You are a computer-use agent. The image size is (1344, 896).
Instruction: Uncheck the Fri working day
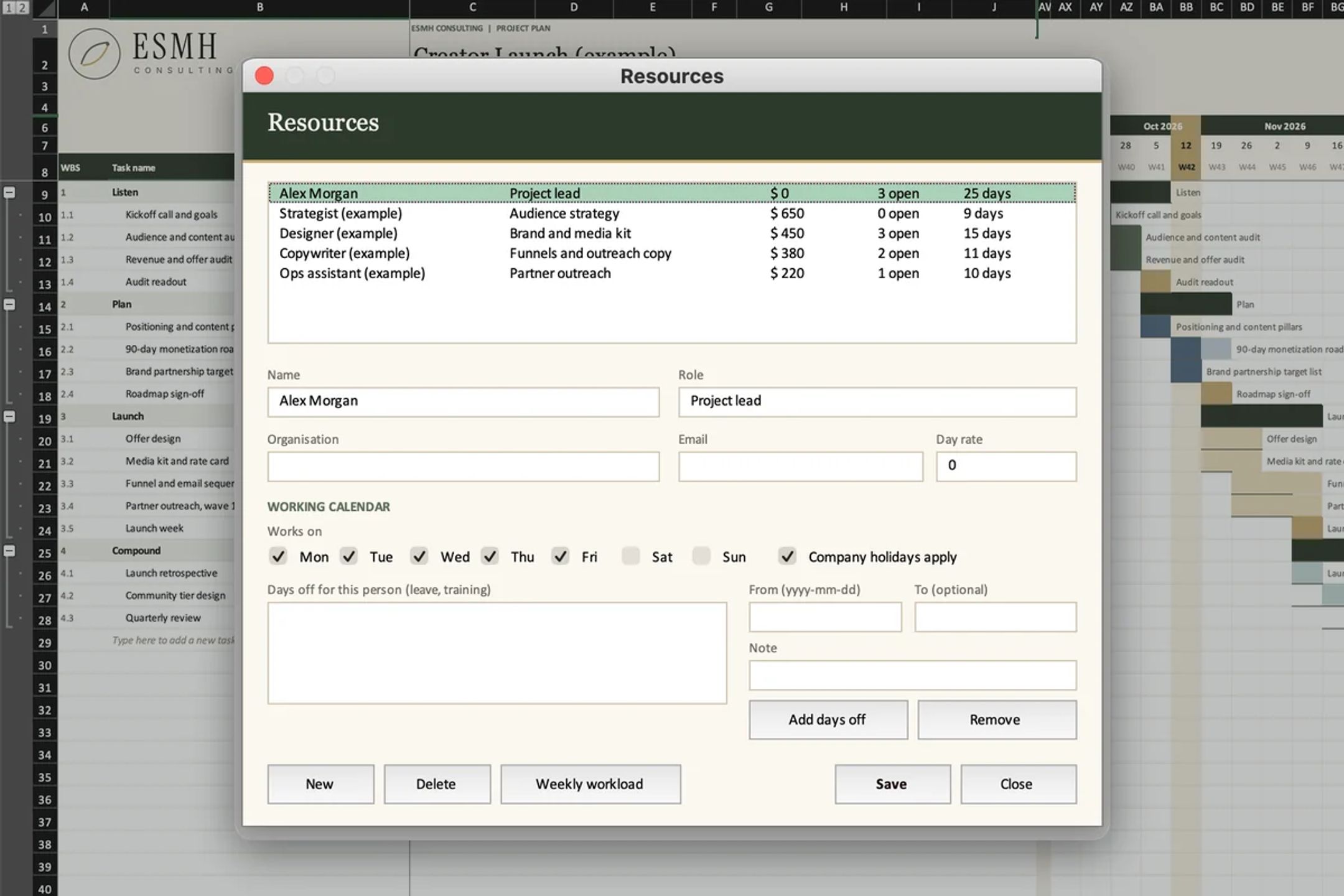point(561,556)
